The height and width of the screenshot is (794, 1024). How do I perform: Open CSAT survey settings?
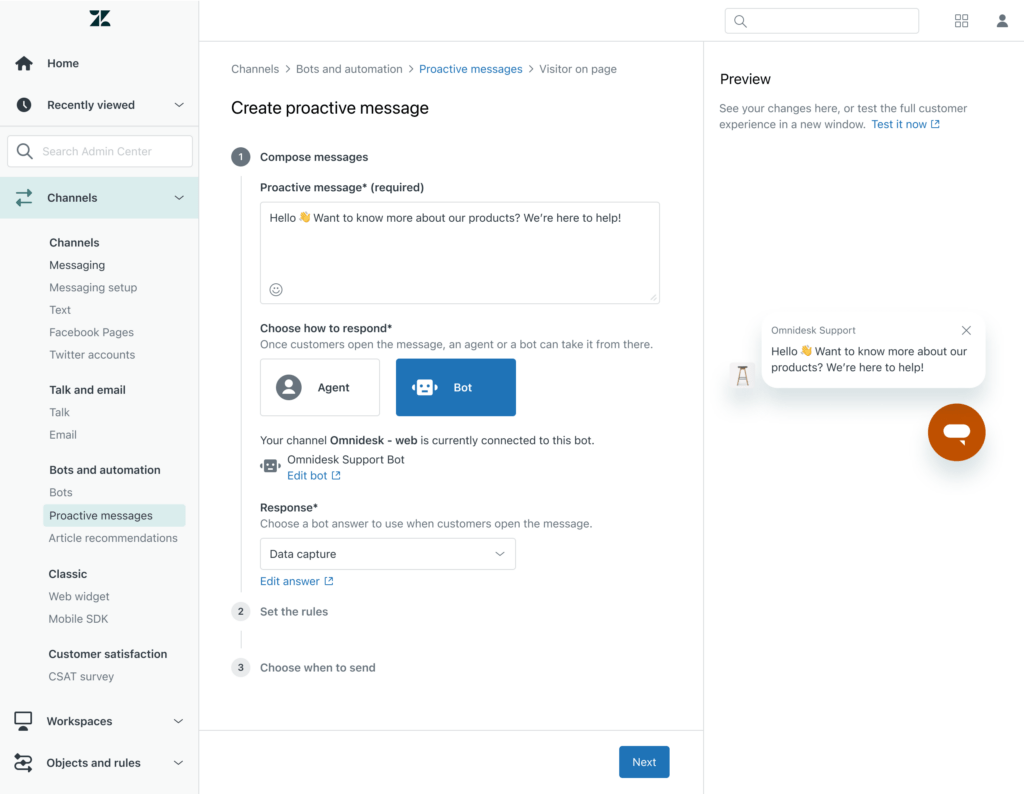[x=81, y=676]
